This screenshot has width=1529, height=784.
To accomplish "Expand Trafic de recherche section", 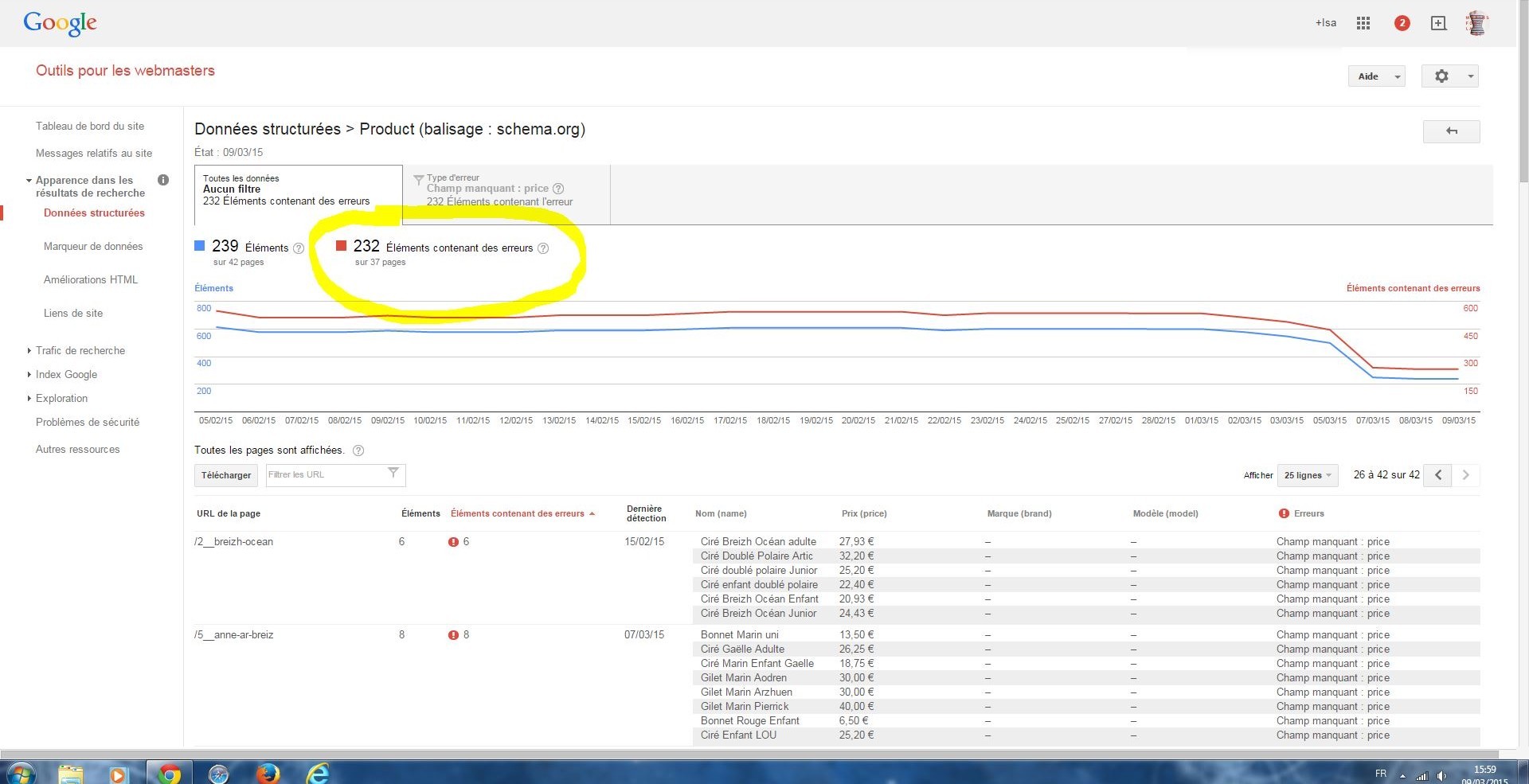I will point(29,350).
